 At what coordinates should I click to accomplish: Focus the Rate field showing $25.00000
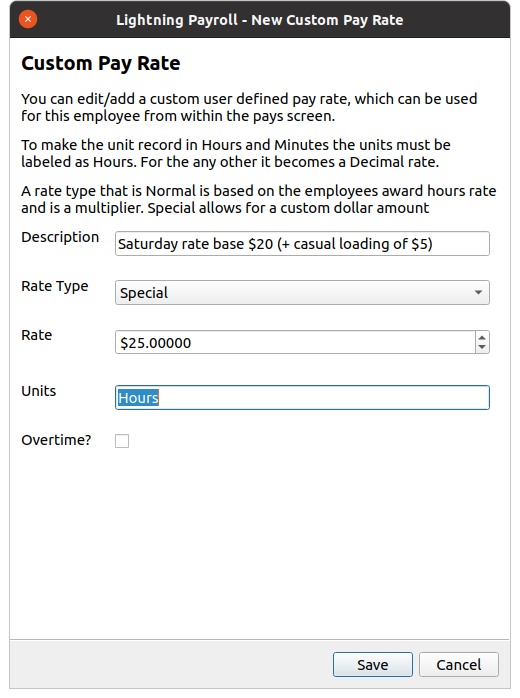point(295,342)
